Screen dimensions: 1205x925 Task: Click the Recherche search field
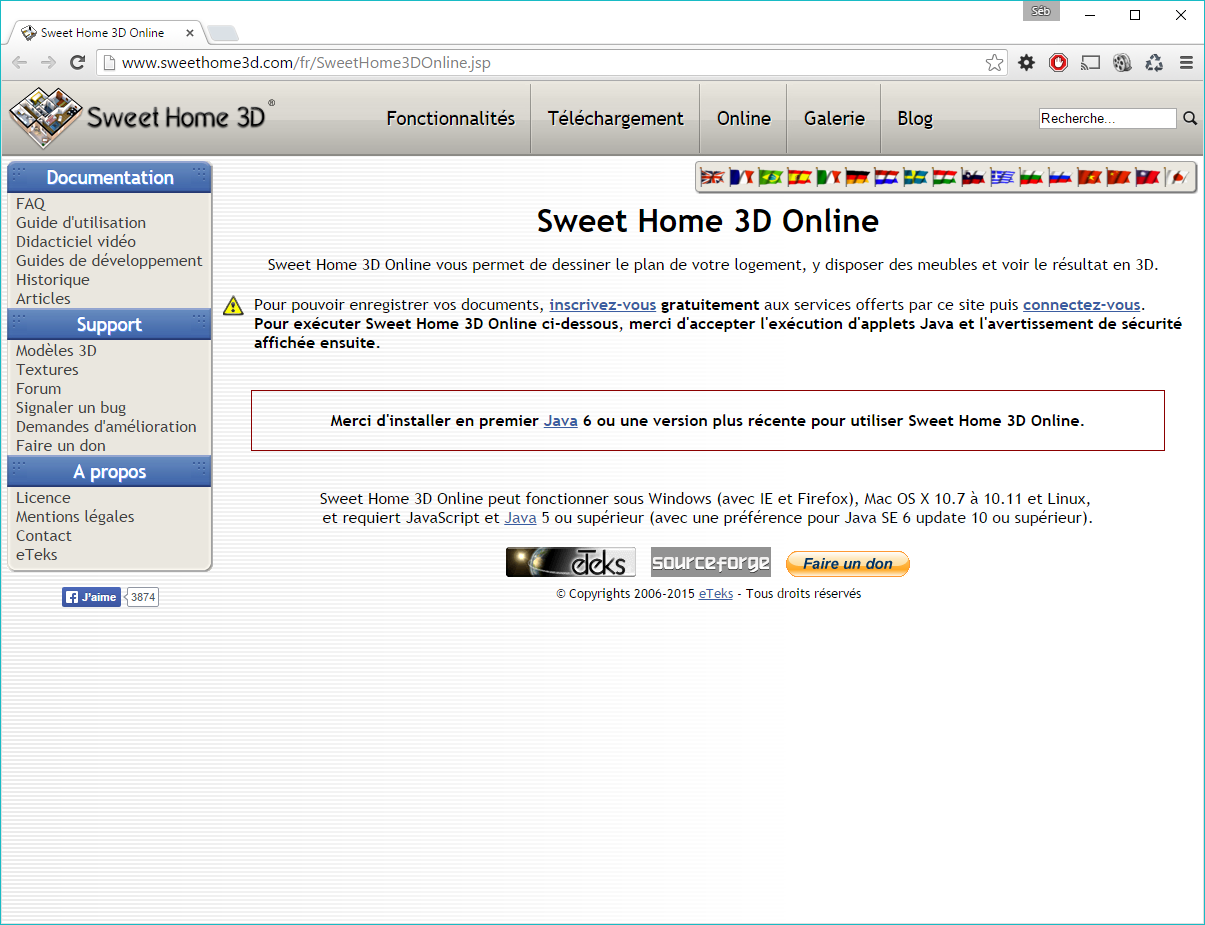pos(1108,118)
